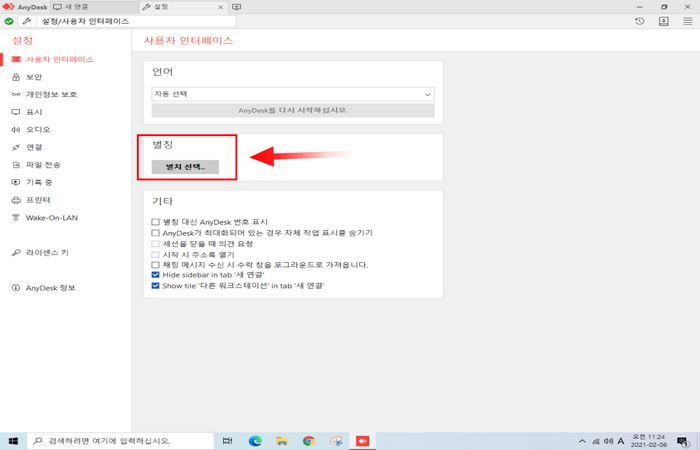Click the Wake-On-LAN signal icon
The image size is (700, 450).
16,218
